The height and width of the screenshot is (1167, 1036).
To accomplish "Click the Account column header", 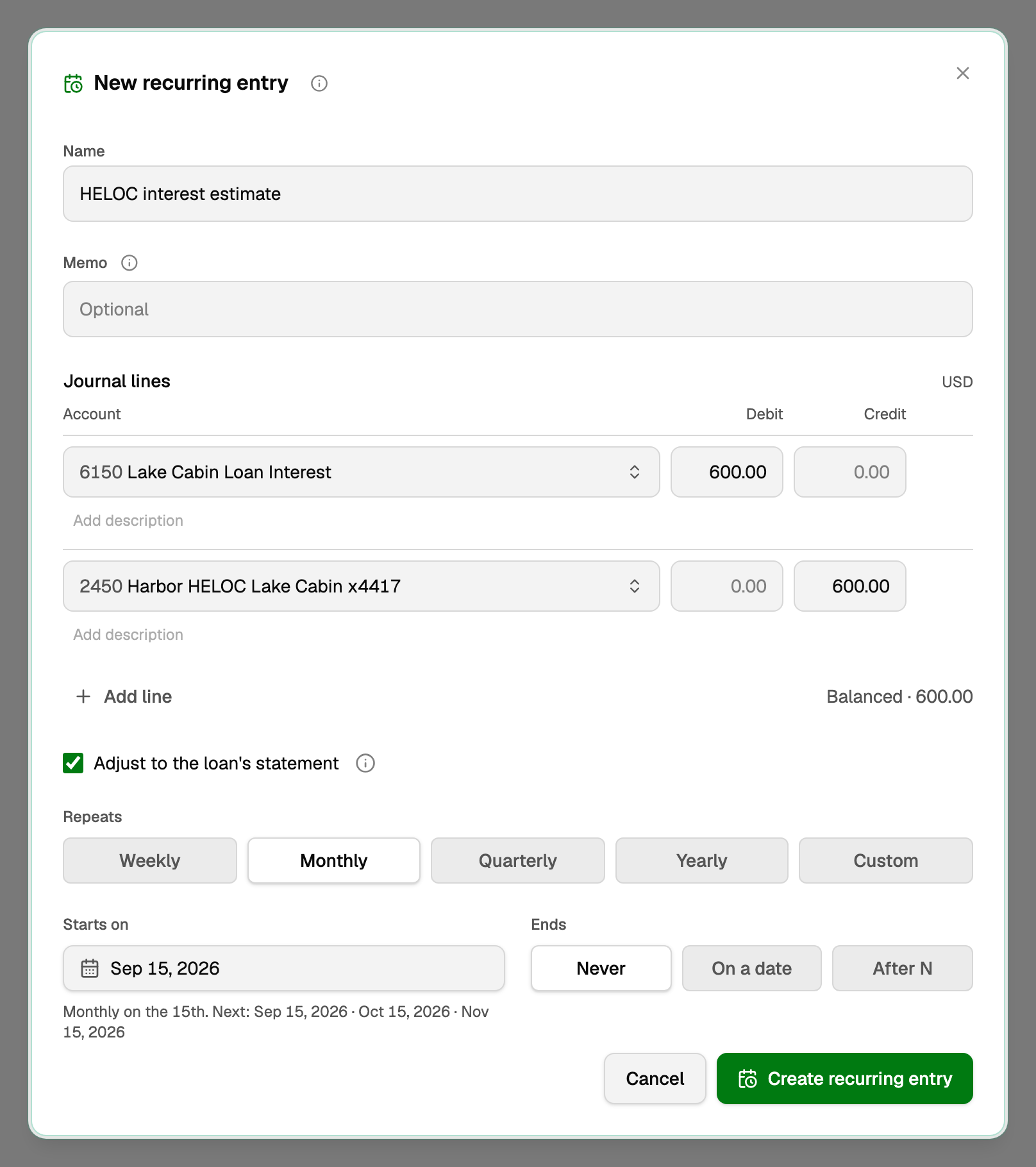I will (x=92, y=414).
